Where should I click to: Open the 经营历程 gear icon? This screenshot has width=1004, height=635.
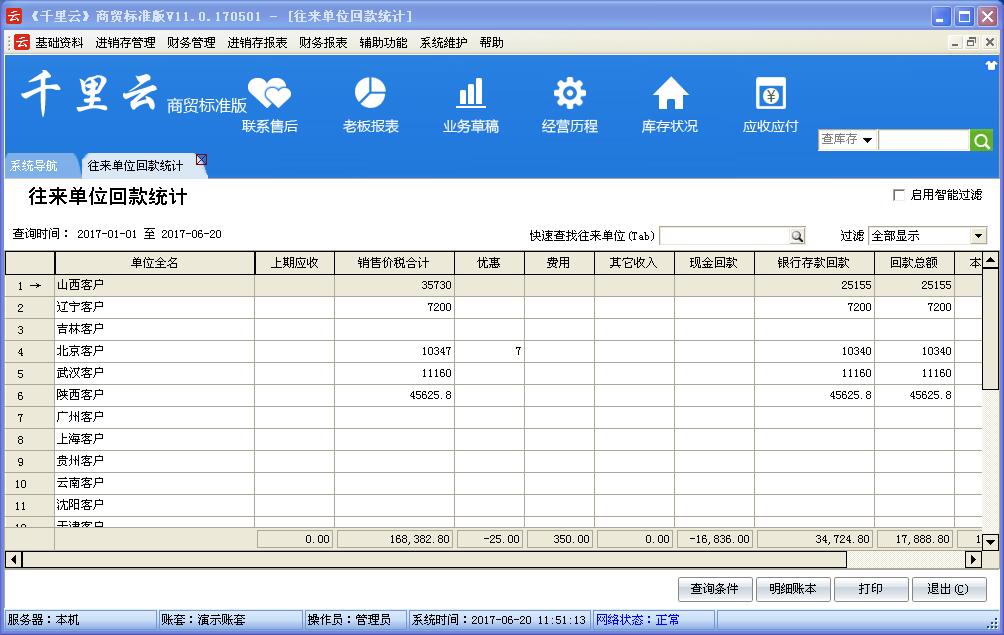570,94
